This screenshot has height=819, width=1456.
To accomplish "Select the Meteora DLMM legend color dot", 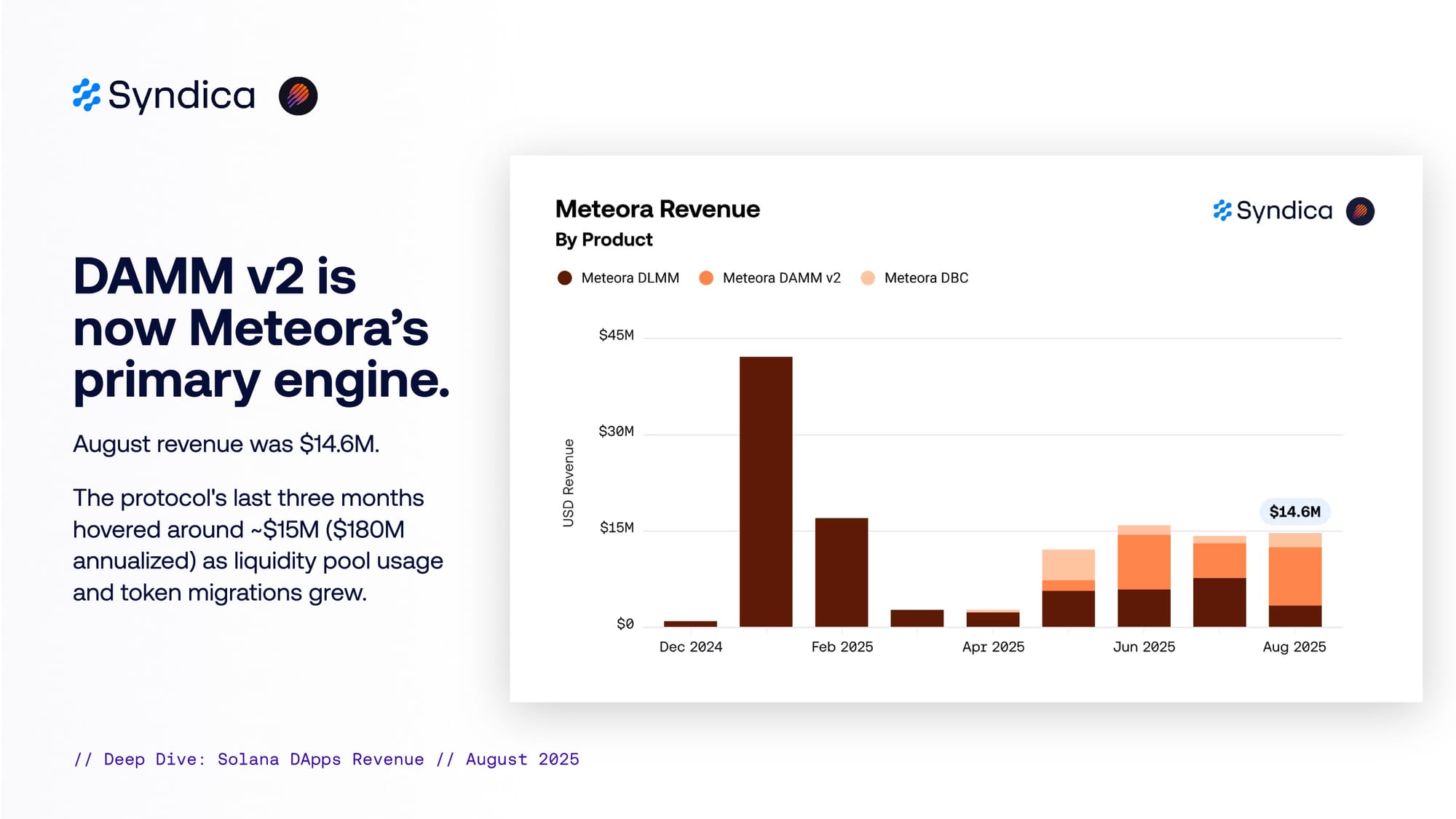I will click(x=564, y=278).
